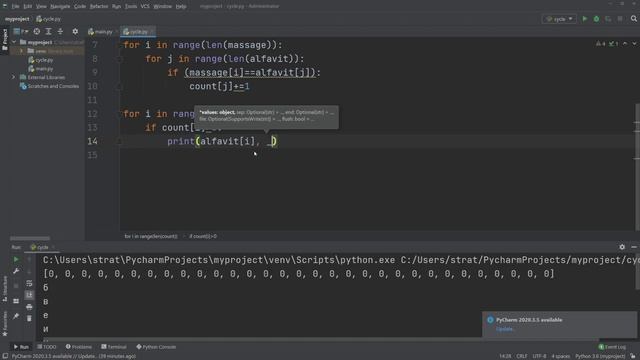Open the Terminal tool window

114,347
